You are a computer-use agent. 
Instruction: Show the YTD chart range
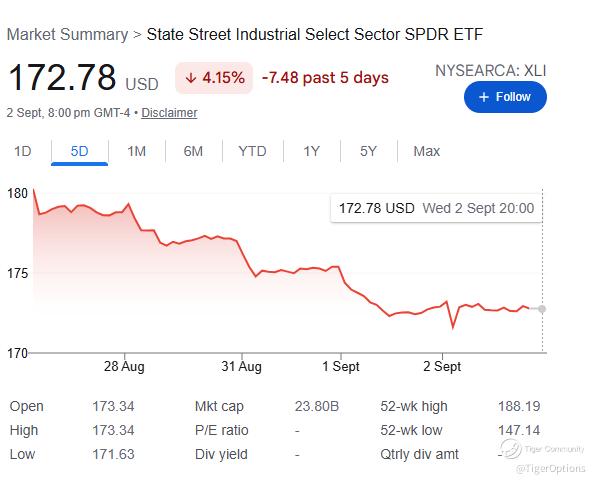(252, 151)
